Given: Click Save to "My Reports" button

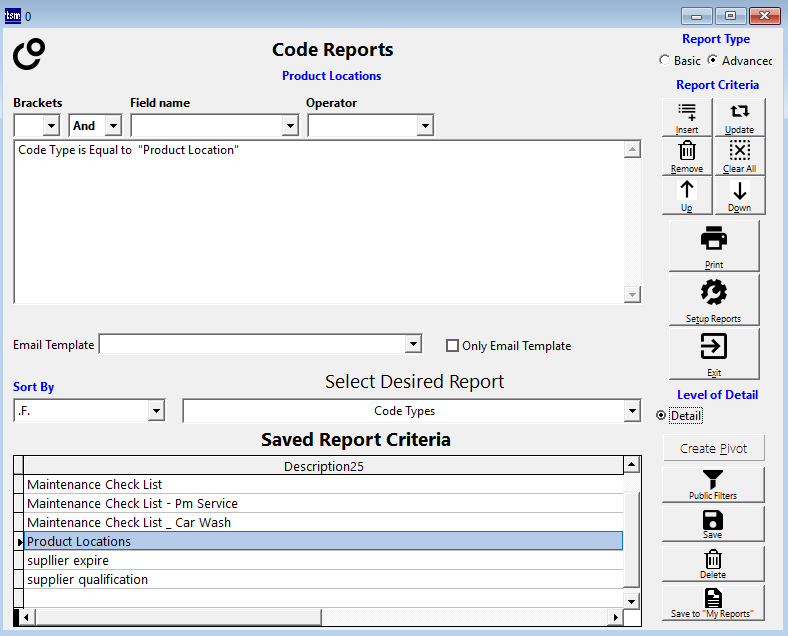Looking at the screenshot, I should (713, 603).
